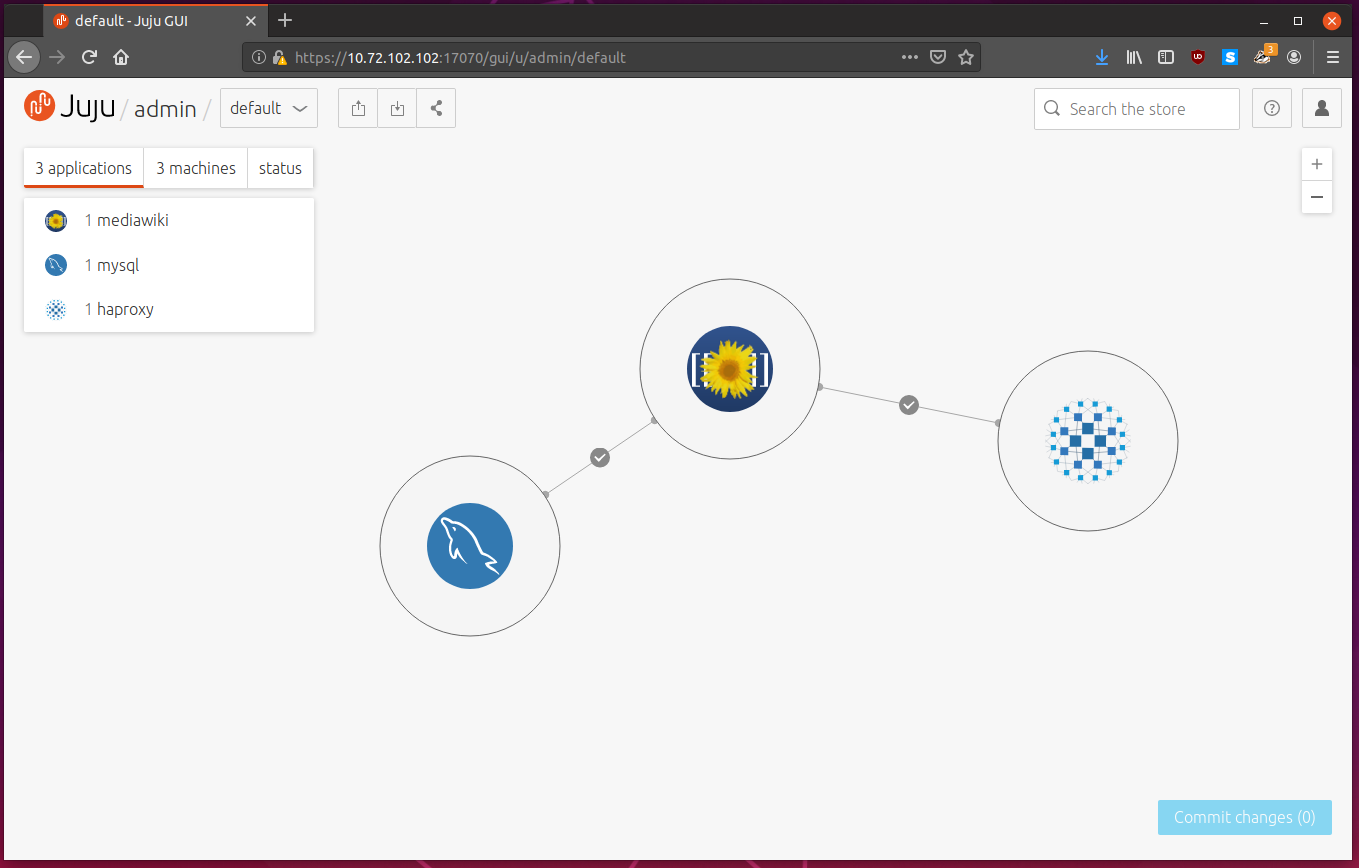Select the mediawiki sunflower application on the canvas
The height and width of the screenshot is (868, 1359).
click(730, 369)
